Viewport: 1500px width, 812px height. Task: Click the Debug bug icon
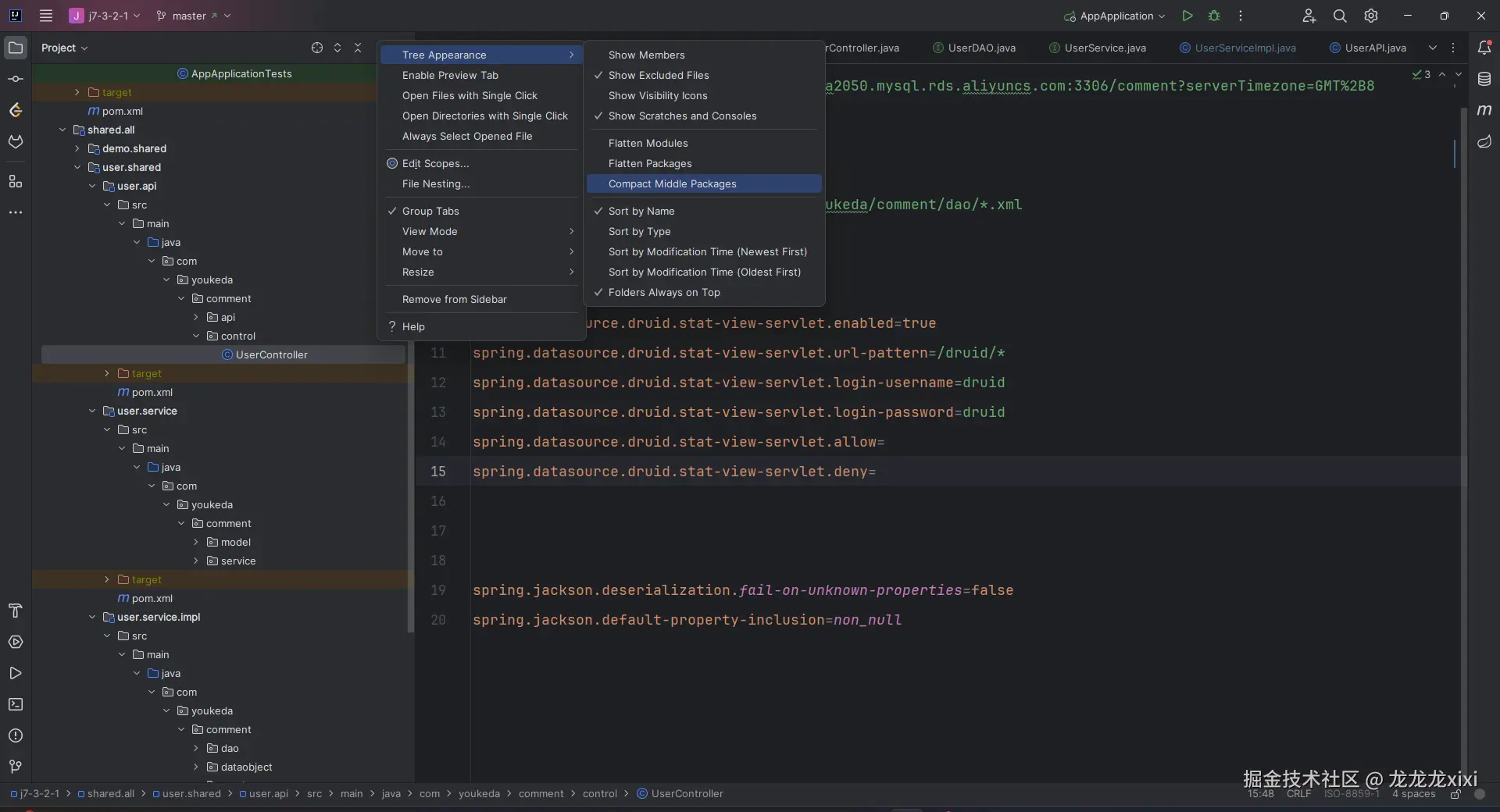(1214, 16)
